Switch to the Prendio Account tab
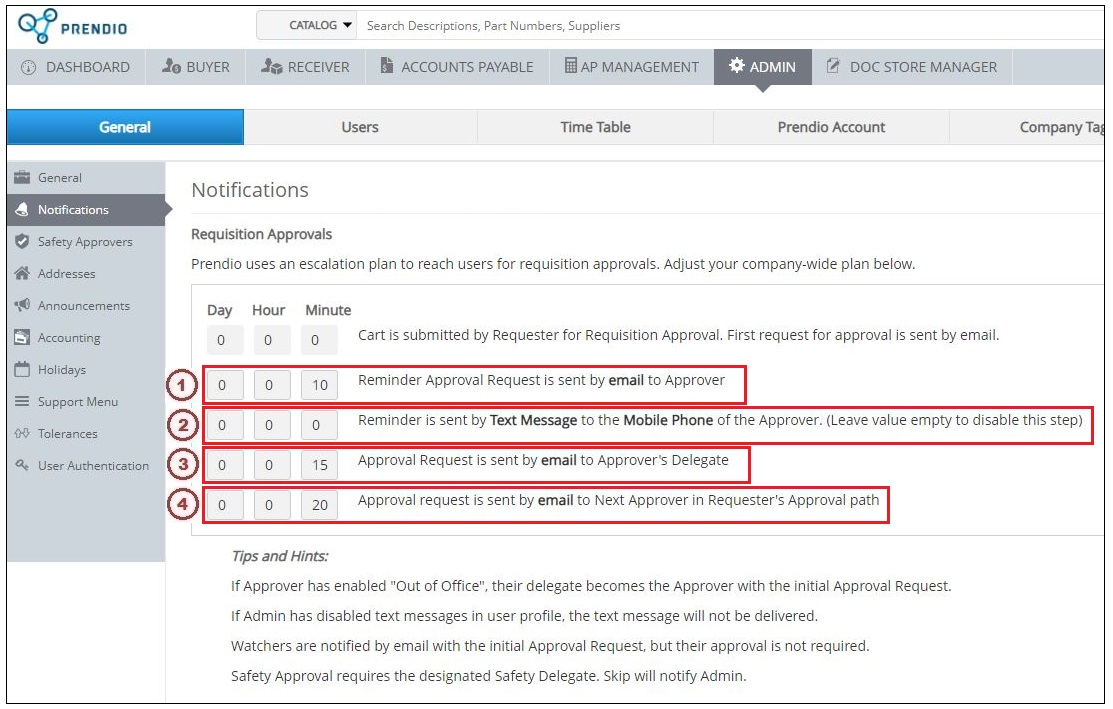The width and height of the screenshot is (1113, 709). tap(830, 127)
